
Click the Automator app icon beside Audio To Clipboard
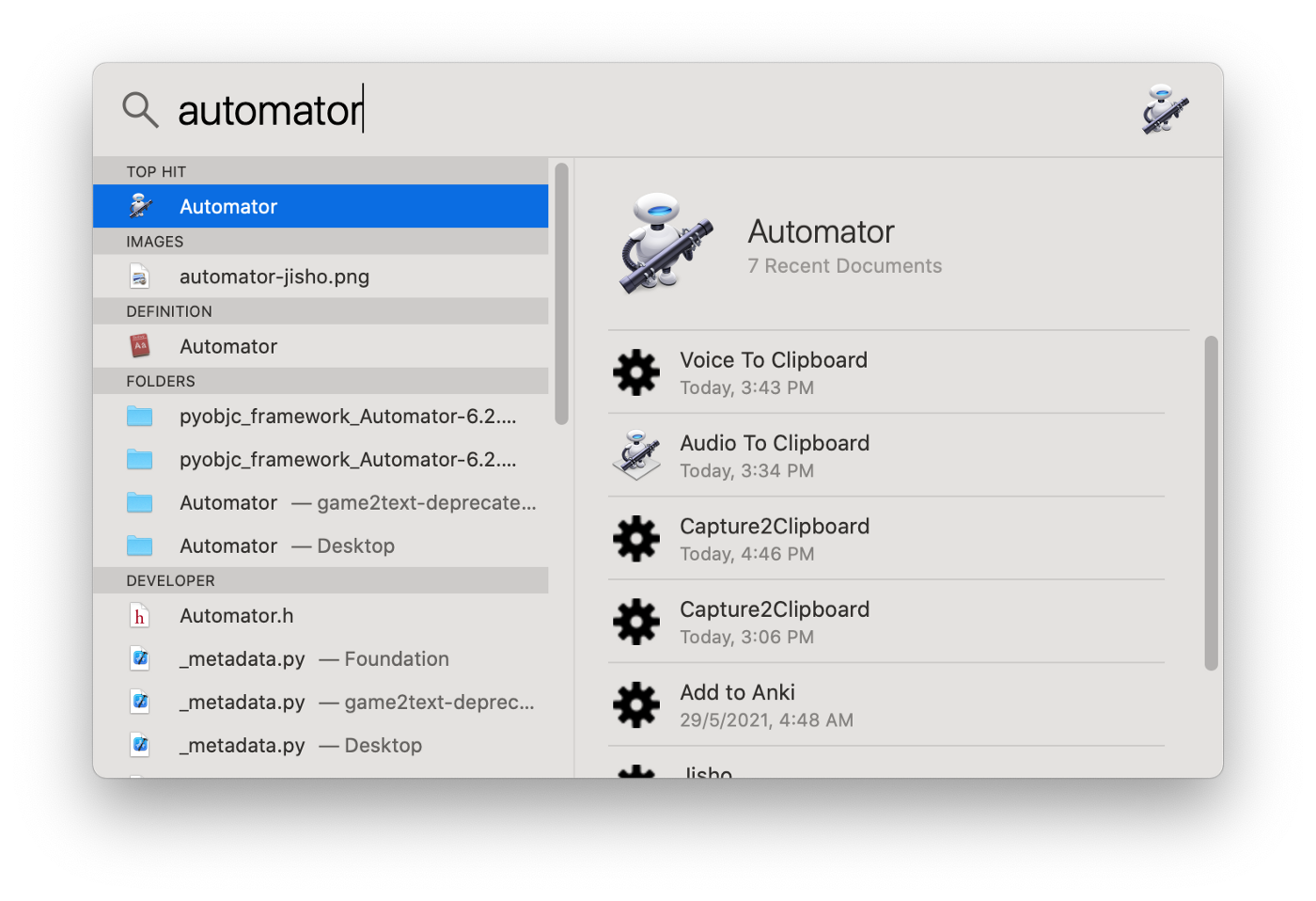[636, 455]
